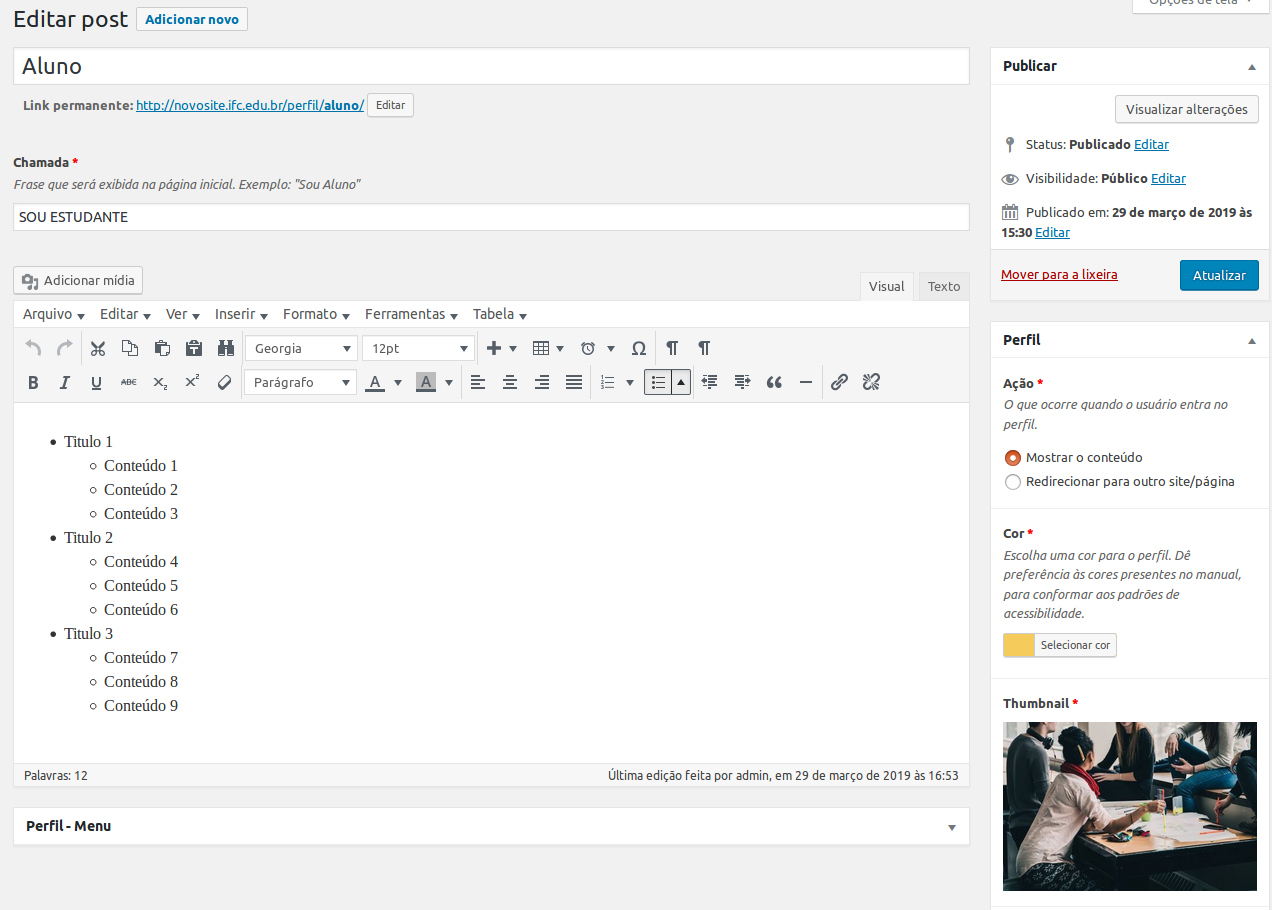Select the 'Mostrar o conteúdo' radio button
Screen dimensions: 1272x910
coord(1013,458)
